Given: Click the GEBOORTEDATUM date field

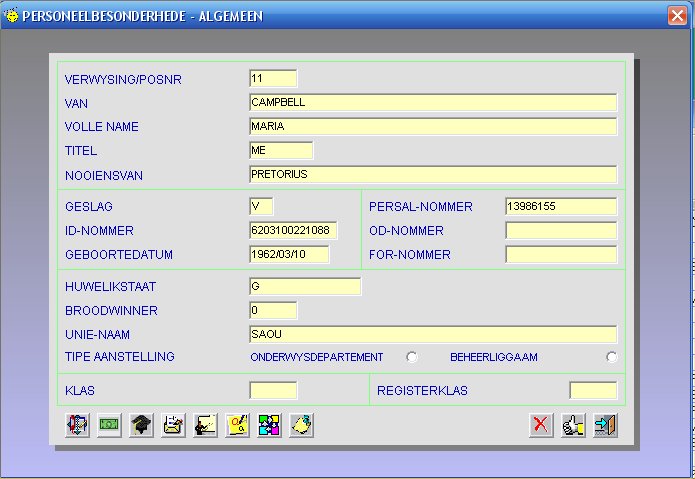Looking at the screenshot, I should tap(288, 254).
